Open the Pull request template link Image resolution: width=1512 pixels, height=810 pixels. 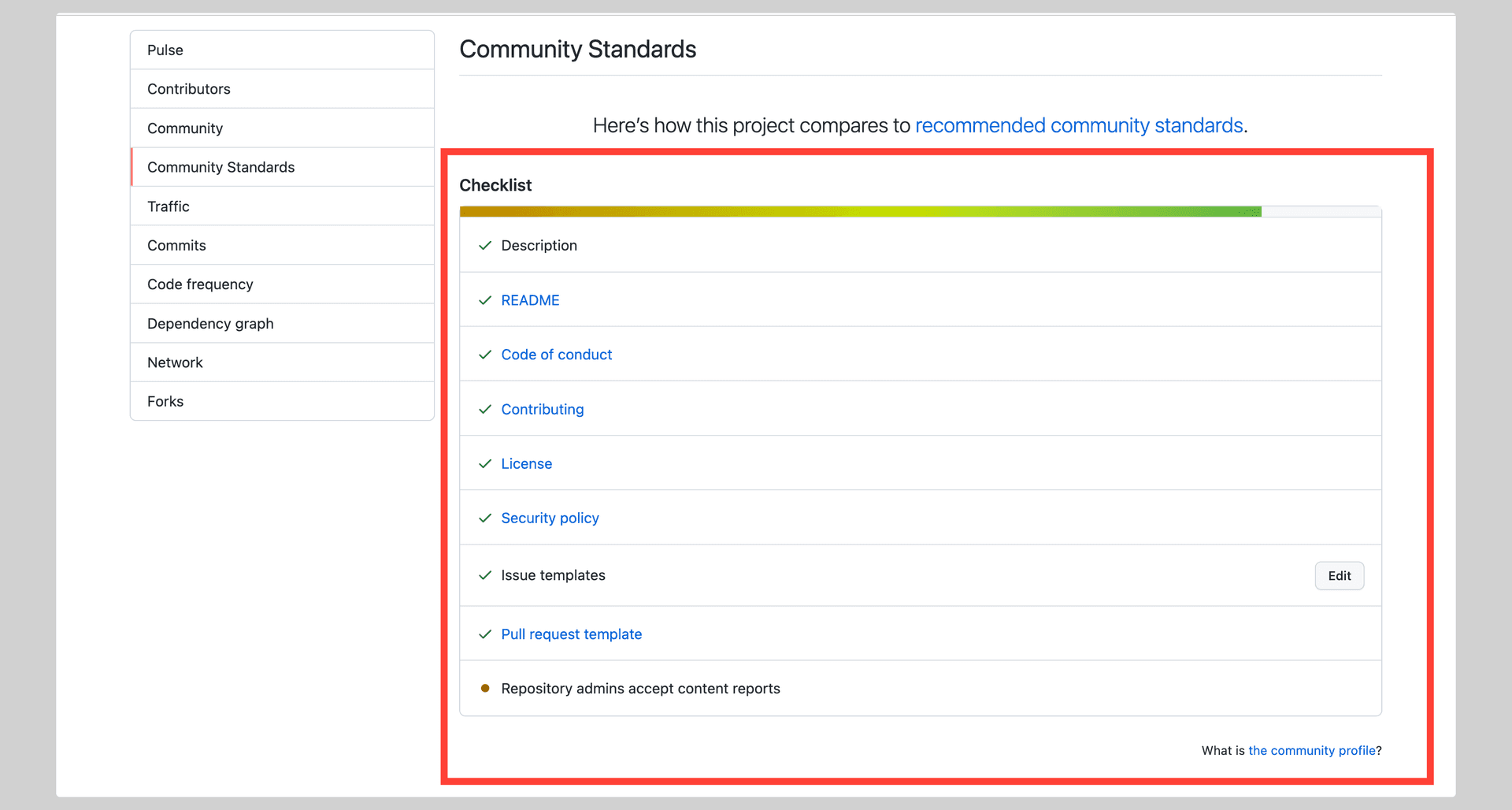point(571,634)
